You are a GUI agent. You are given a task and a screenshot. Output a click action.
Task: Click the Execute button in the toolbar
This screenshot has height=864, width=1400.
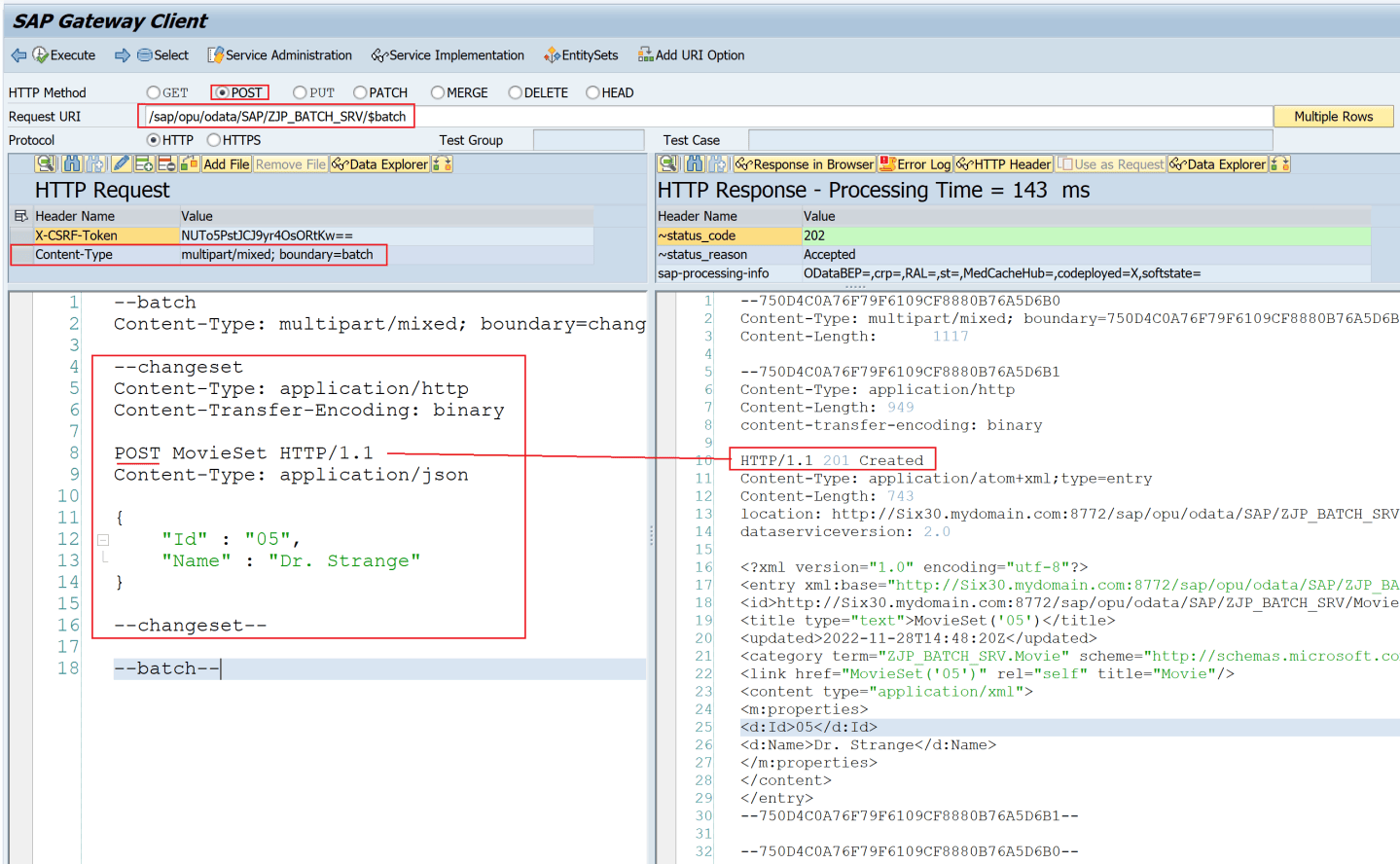pos(64,55)
